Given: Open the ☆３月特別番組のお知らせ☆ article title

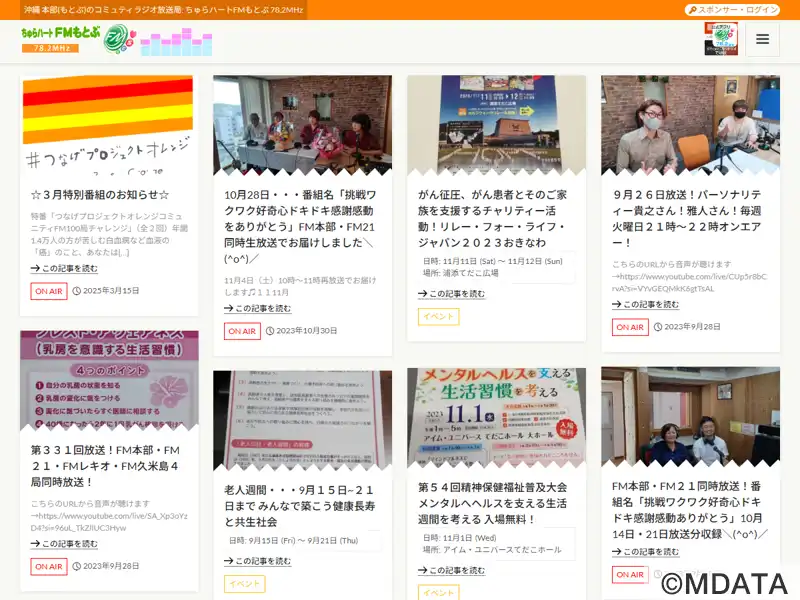Looking at the screenshot, I should 100,194.
